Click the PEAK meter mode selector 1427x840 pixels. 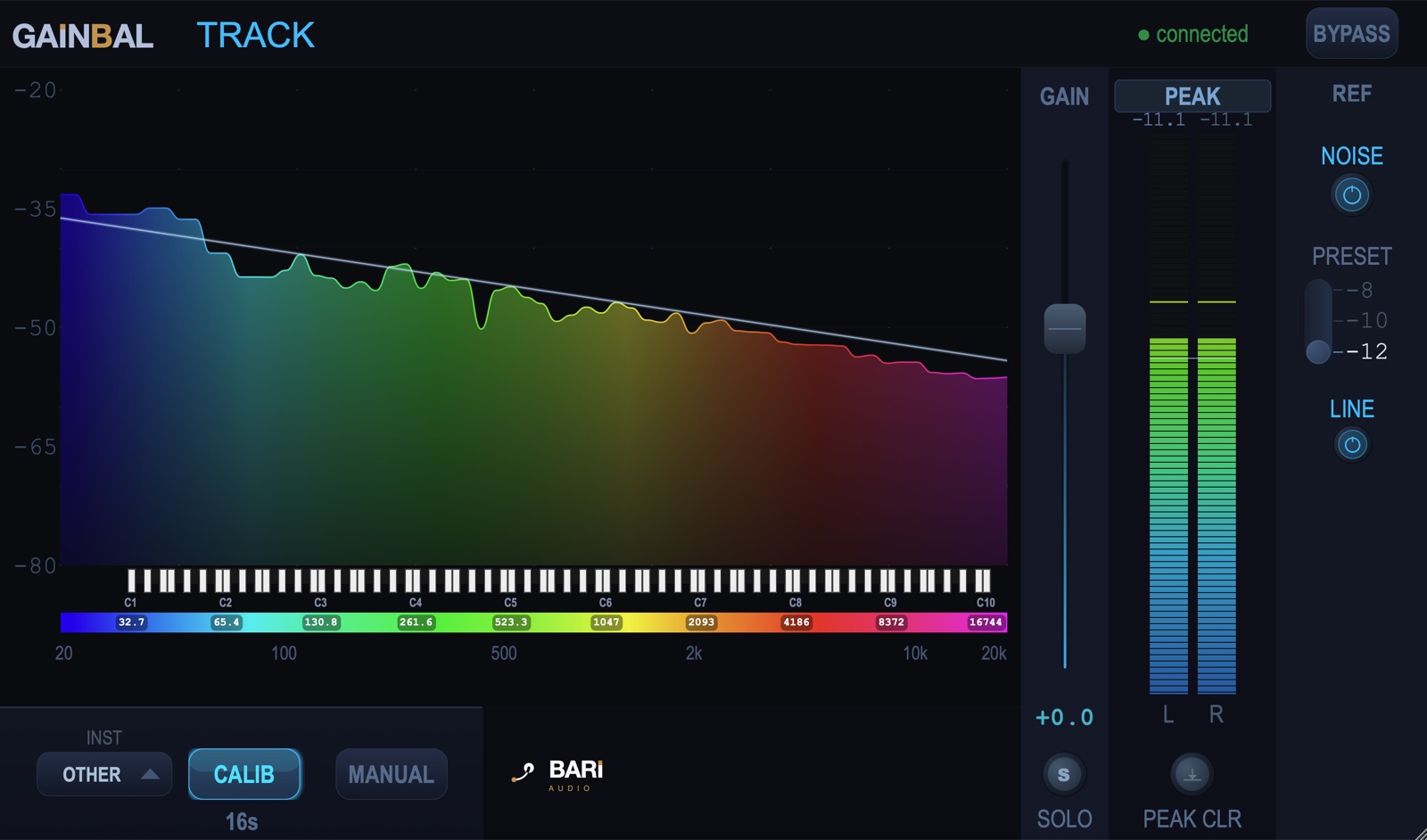click(1192, 95)
